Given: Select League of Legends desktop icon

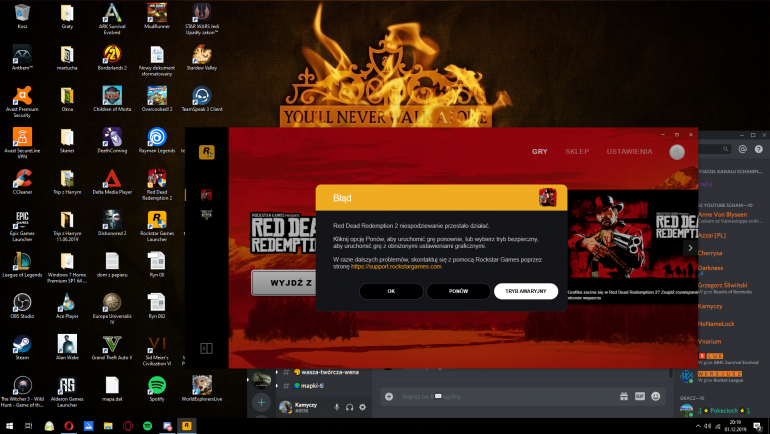Looking at the screenshot, I should click(22, 265).
